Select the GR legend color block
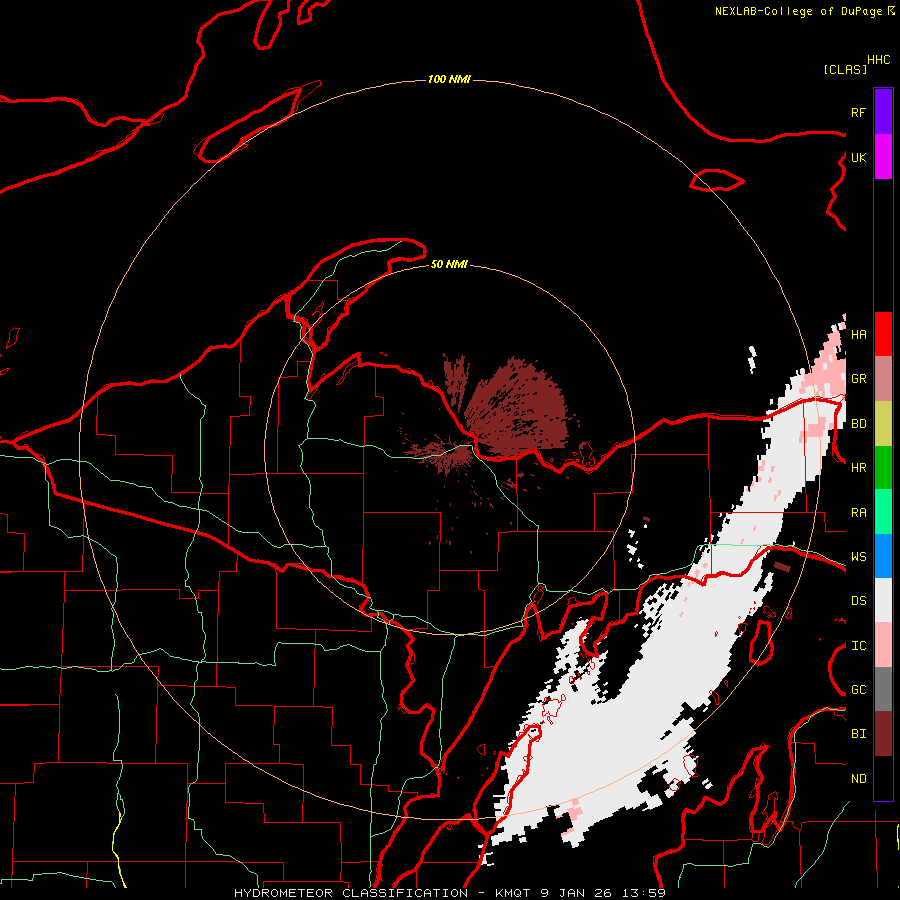Viewport: 900px width, 900px height. tap(883, 379)
